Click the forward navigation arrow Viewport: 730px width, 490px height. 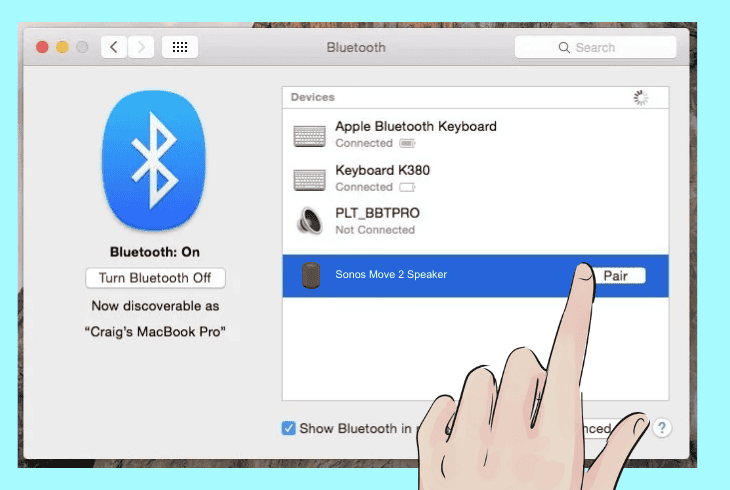[x=141, y=47]
